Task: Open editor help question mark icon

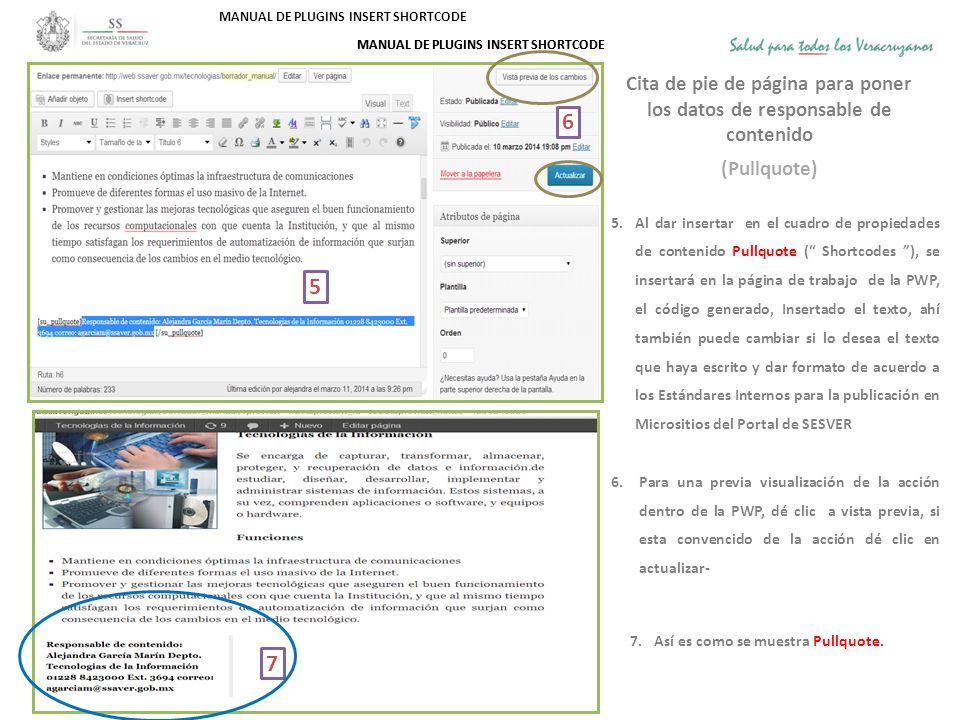Action: point(400,142)
